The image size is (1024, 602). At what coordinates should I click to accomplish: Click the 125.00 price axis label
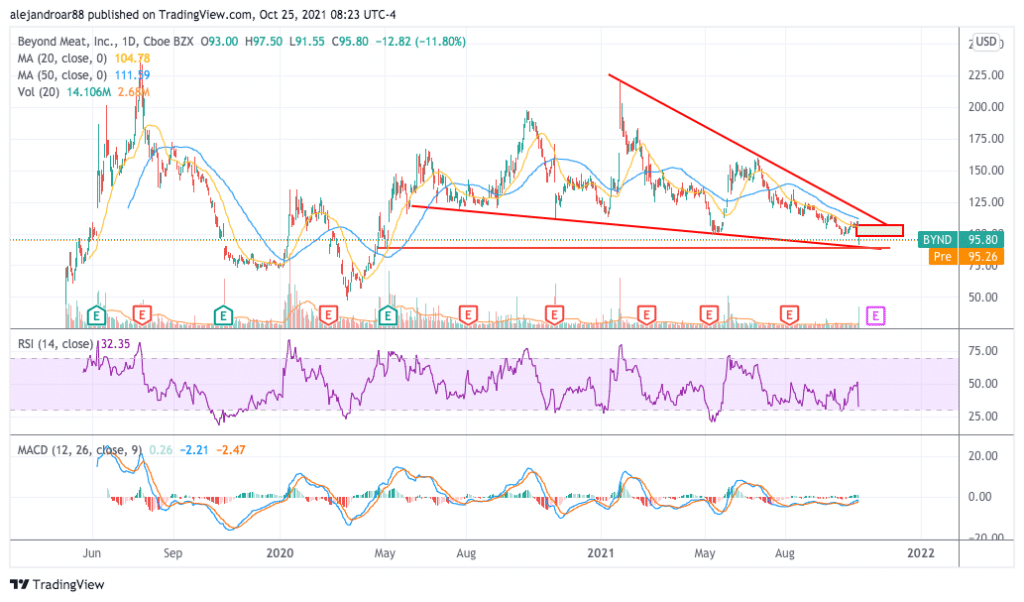tap(985, 202)
